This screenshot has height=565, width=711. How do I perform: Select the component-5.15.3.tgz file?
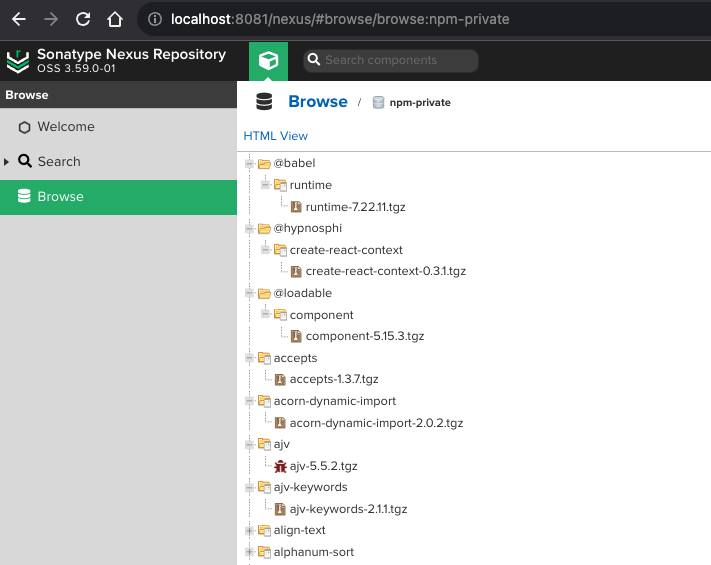click(x=365, y=336)
